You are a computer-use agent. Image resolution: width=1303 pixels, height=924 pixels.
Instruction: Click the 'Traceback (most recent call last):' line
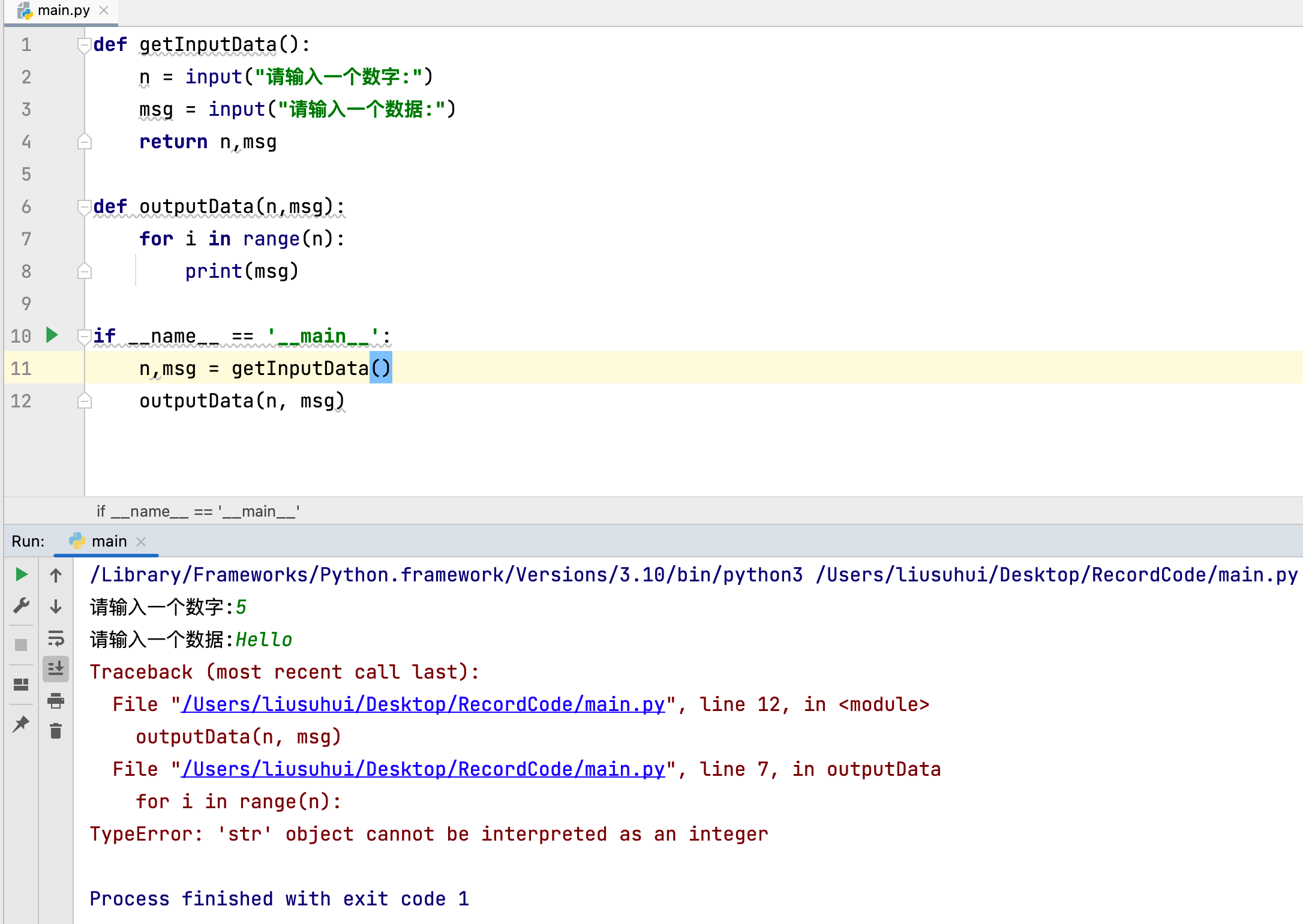click(285, 672)
